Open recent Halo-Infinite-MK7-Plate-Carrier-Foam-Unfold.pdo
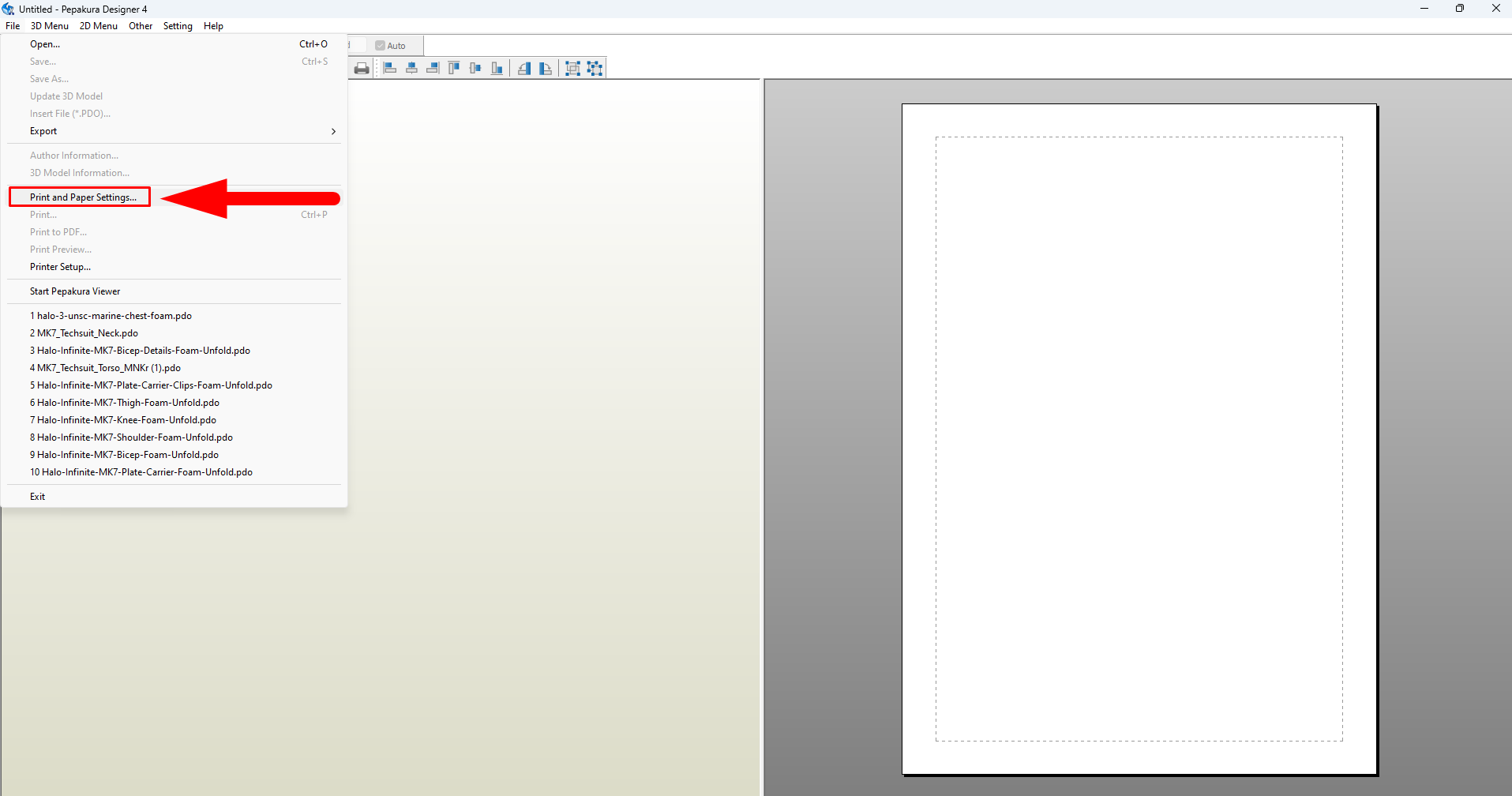 pos(174,472)
